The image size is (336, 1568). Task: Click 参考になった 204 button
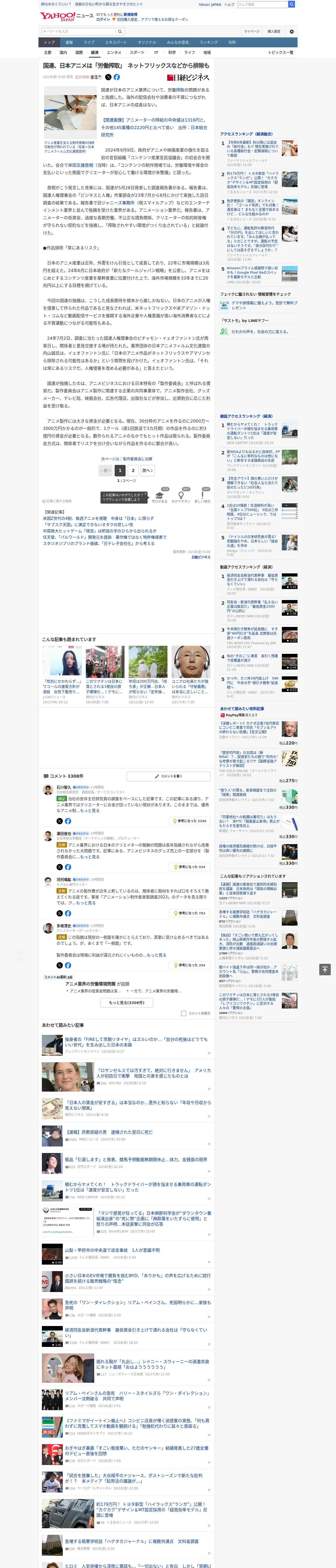coord(190,965)
